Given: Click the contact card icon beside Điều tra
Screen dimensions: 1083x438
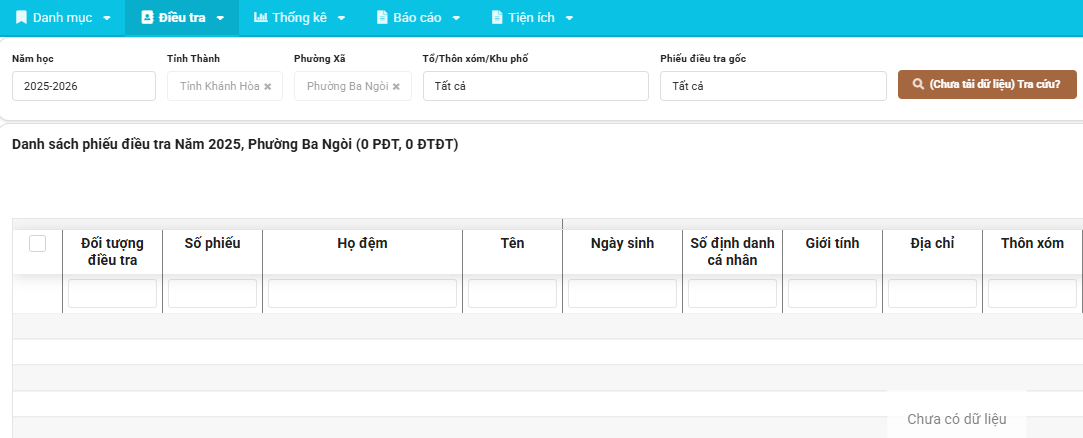Looking at the screenshot, I should [x=146, y=18].
